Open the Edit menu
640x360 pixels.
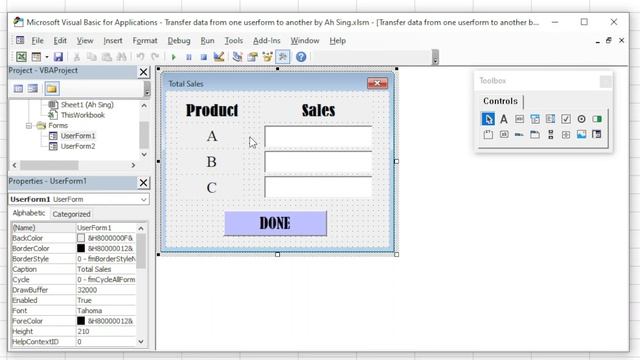pyautogui.click(x=60, y=40)
